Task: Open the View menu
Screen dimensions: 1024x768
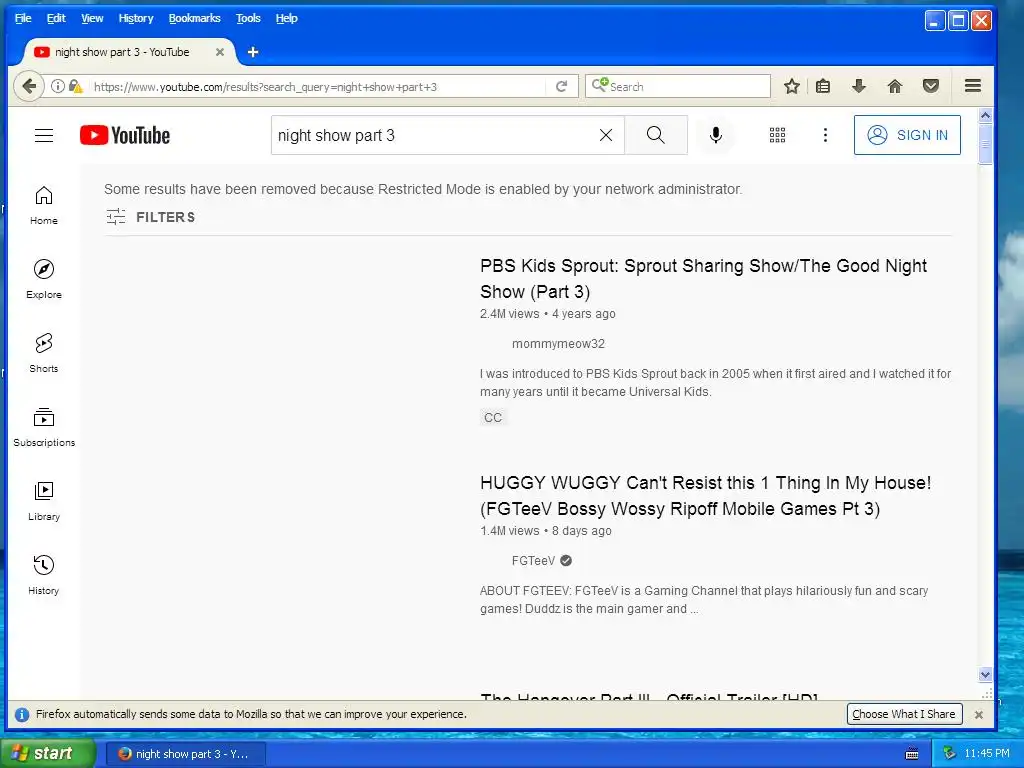Action: (x=92, y=18)
